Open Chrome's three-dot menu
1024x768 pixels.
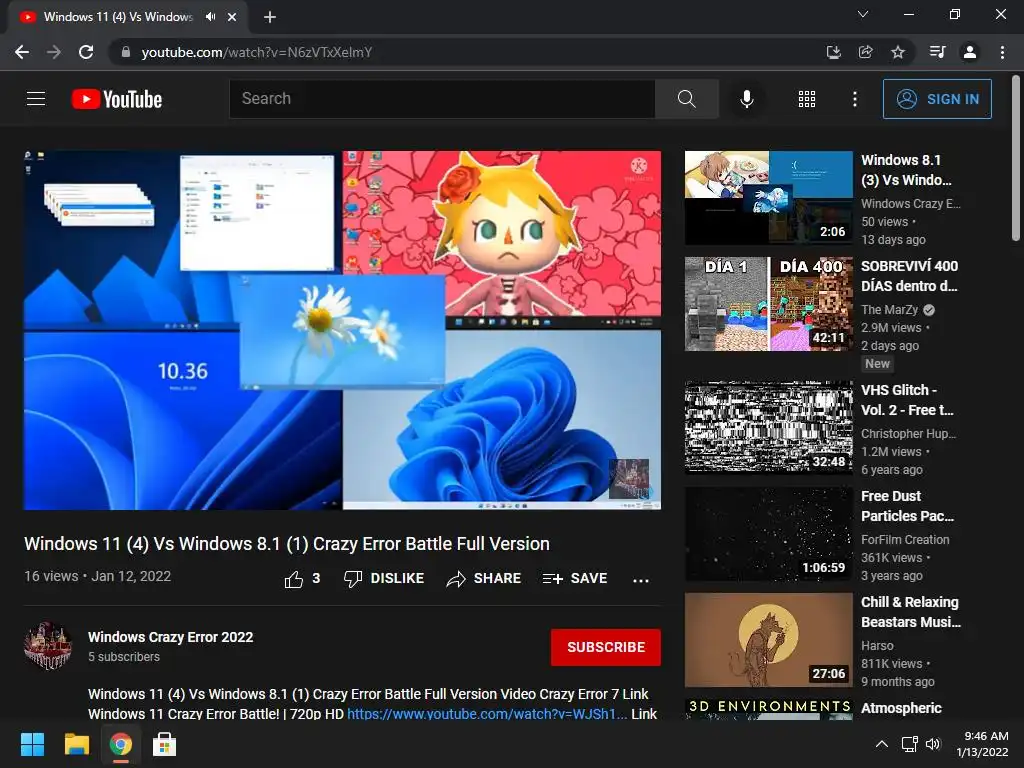tap(1002, 52)
